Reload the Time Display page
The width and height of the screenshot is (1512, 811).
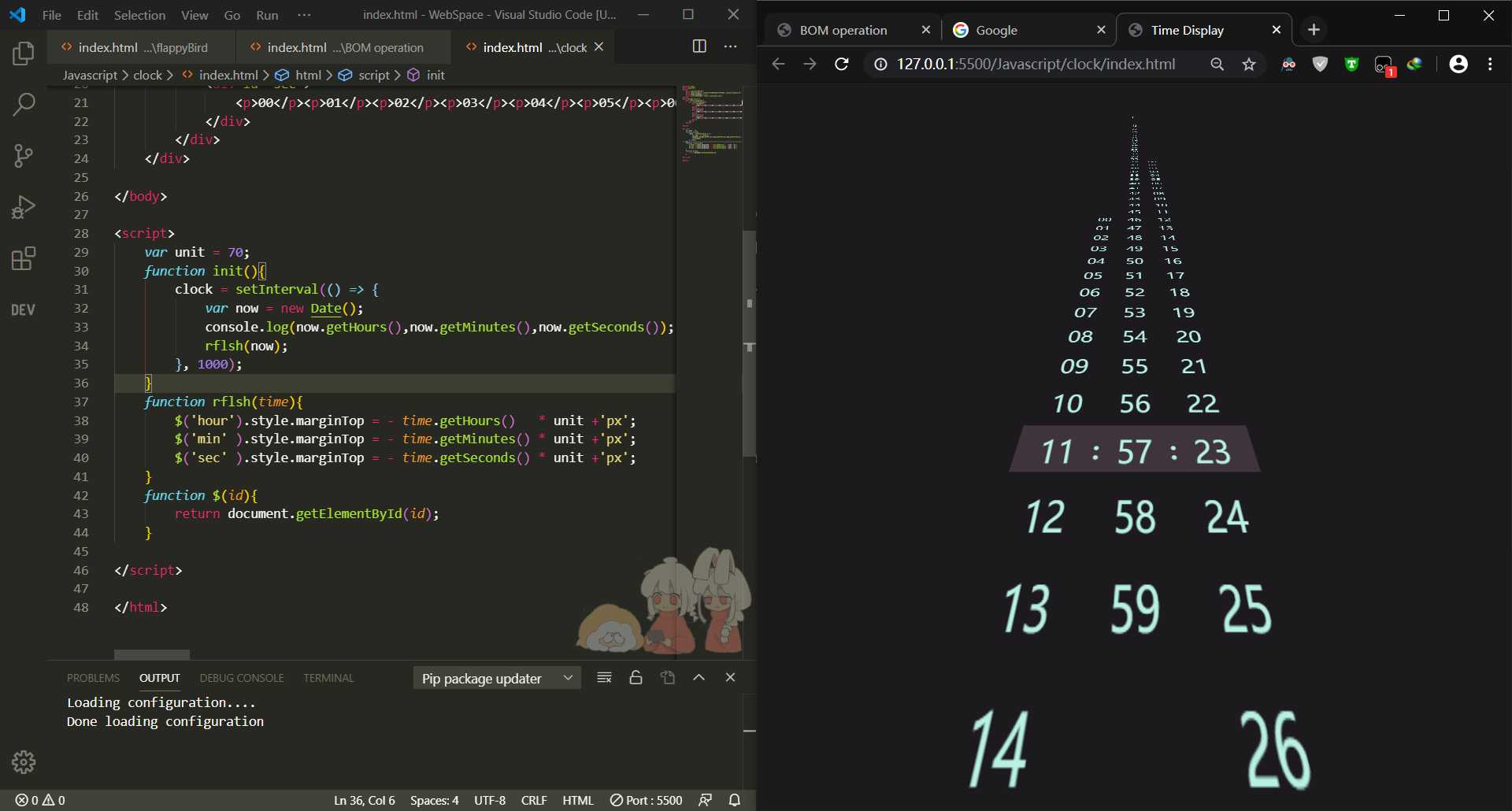(x=842, y=65)
